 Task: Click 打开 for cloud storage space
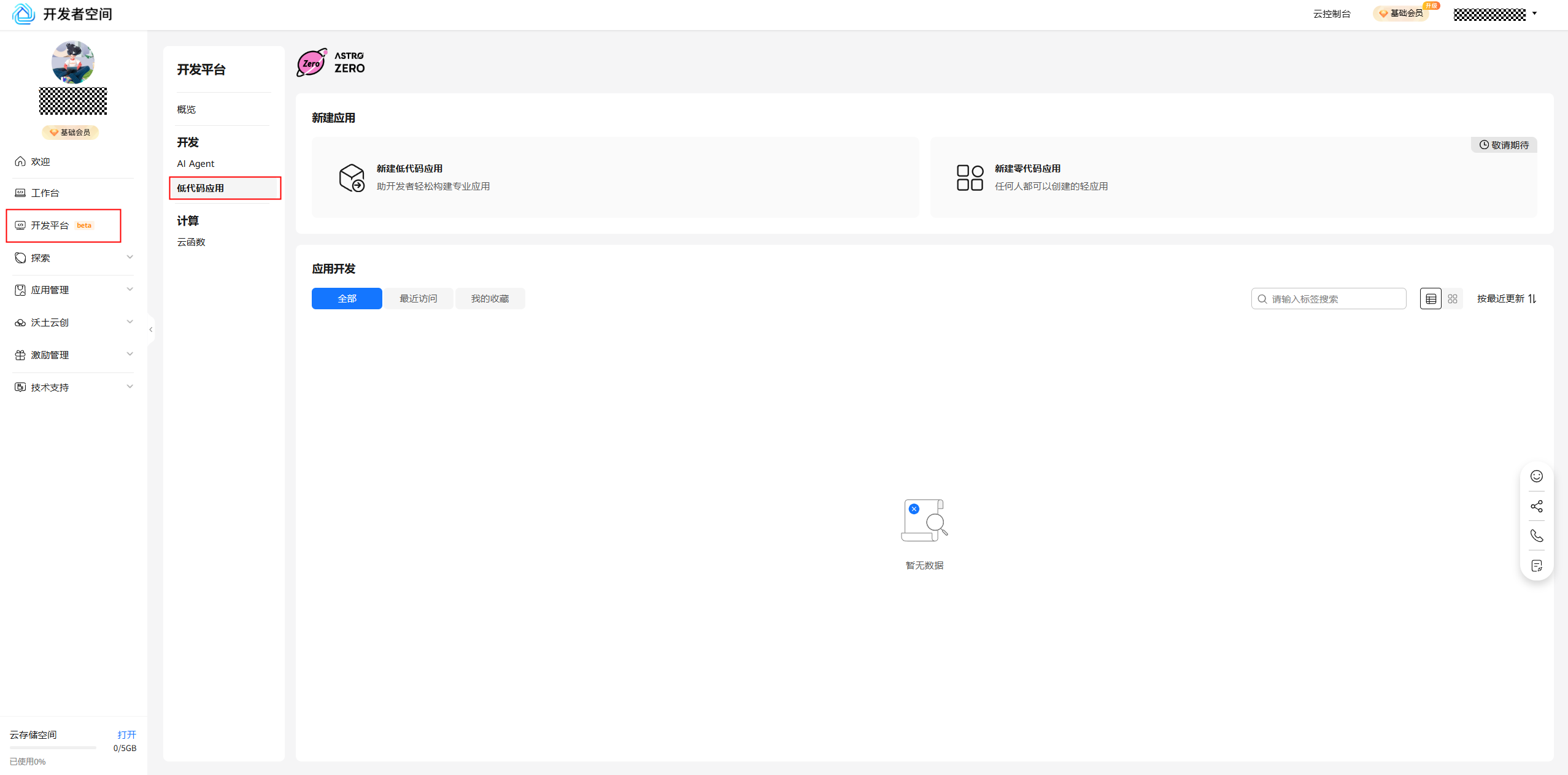[x=126, y=735]
